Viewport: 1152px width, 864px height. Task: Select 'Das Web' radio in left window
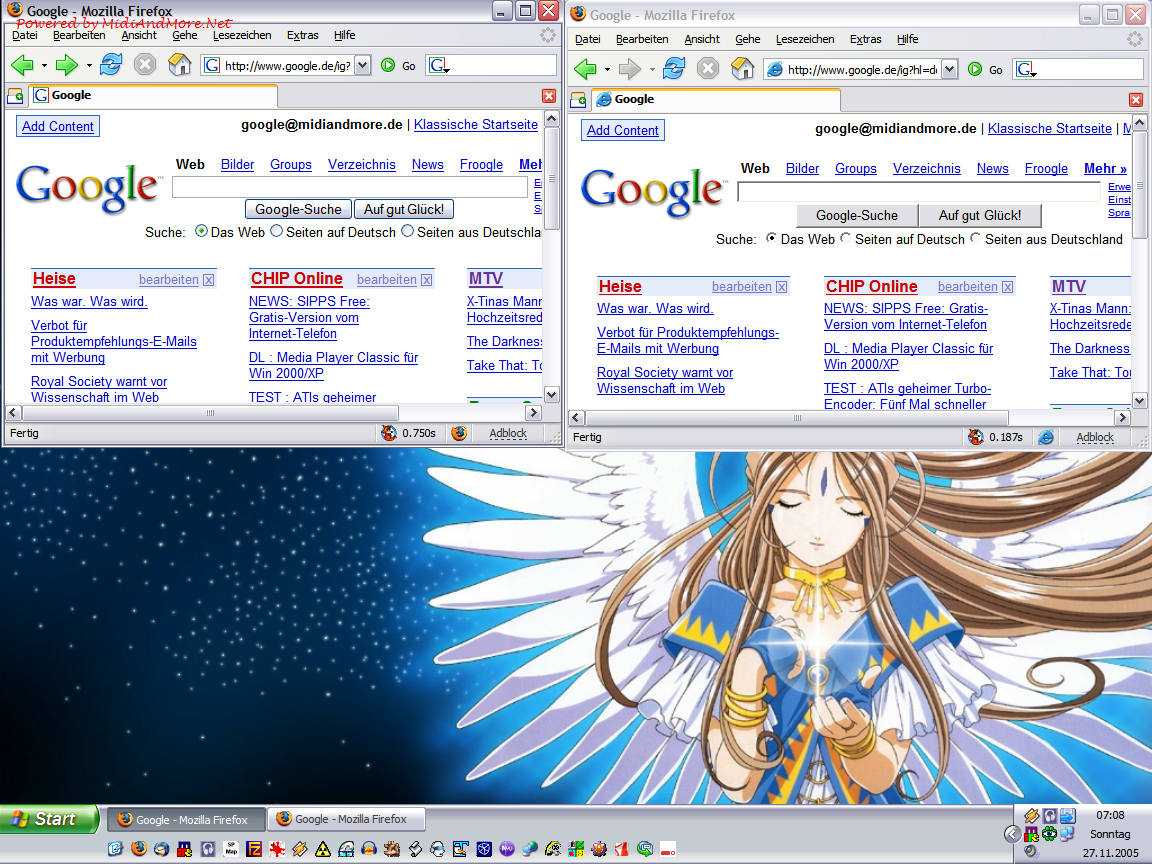[x=201, y=231]
